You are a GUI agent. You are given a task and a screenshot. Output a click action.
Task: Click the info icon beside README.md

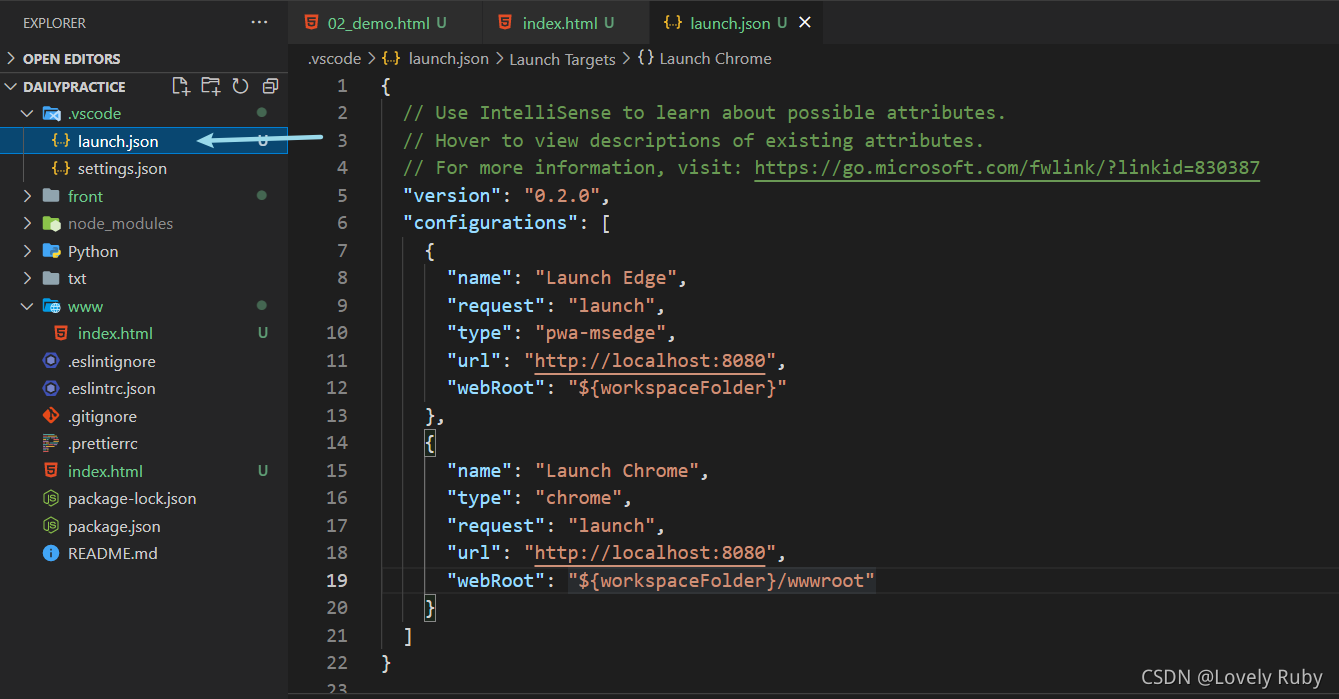[x=51, y=554]
